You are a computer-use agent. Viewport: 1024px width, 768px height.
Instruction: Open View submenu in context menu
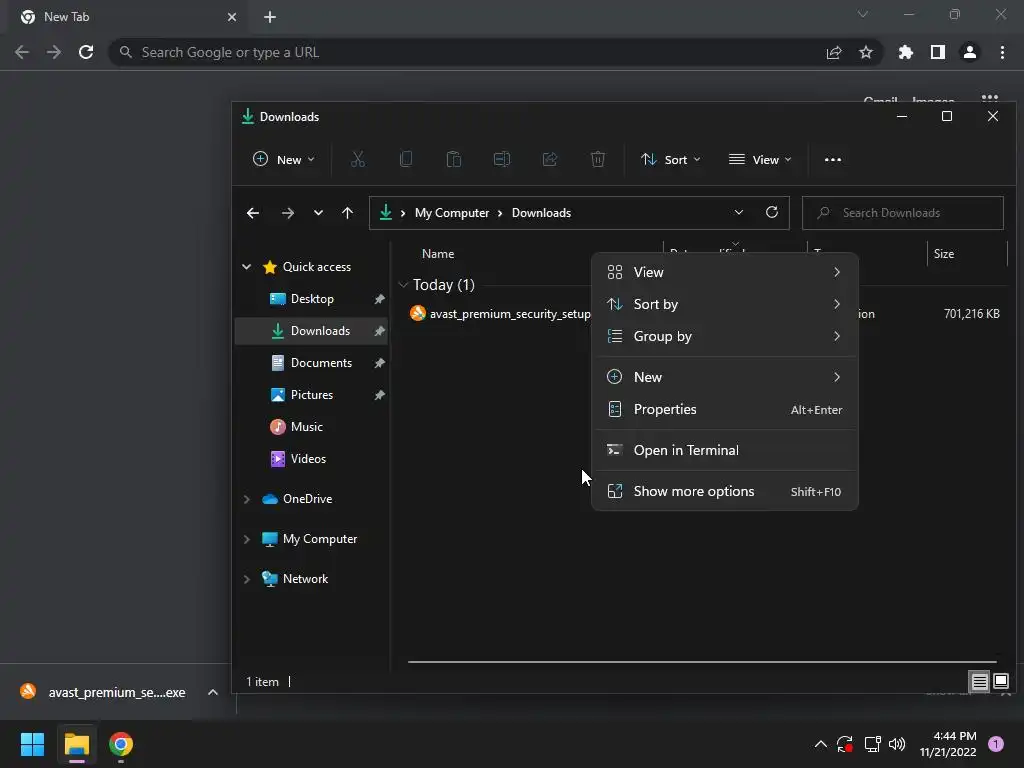724,272
